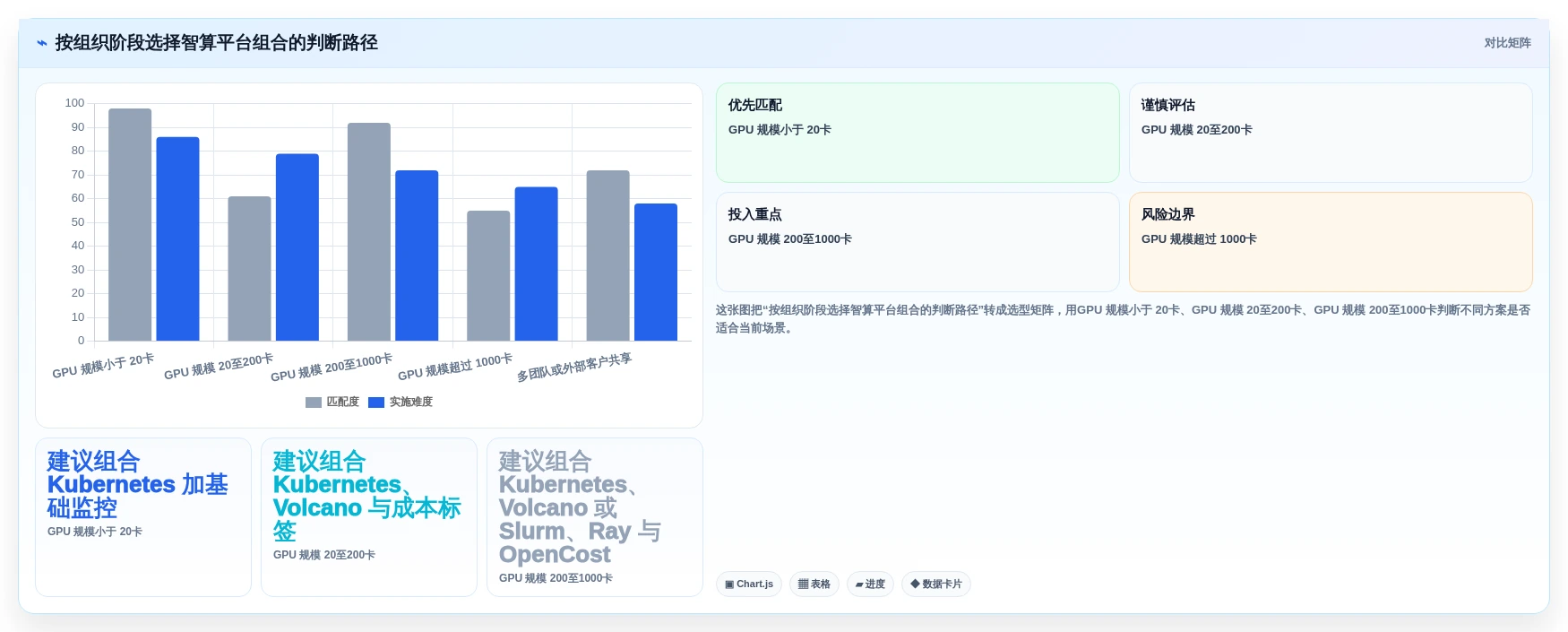
Task: Click the gray 匹配度 bar for GPU 规模 20至200卡
Action: point(249,269)
